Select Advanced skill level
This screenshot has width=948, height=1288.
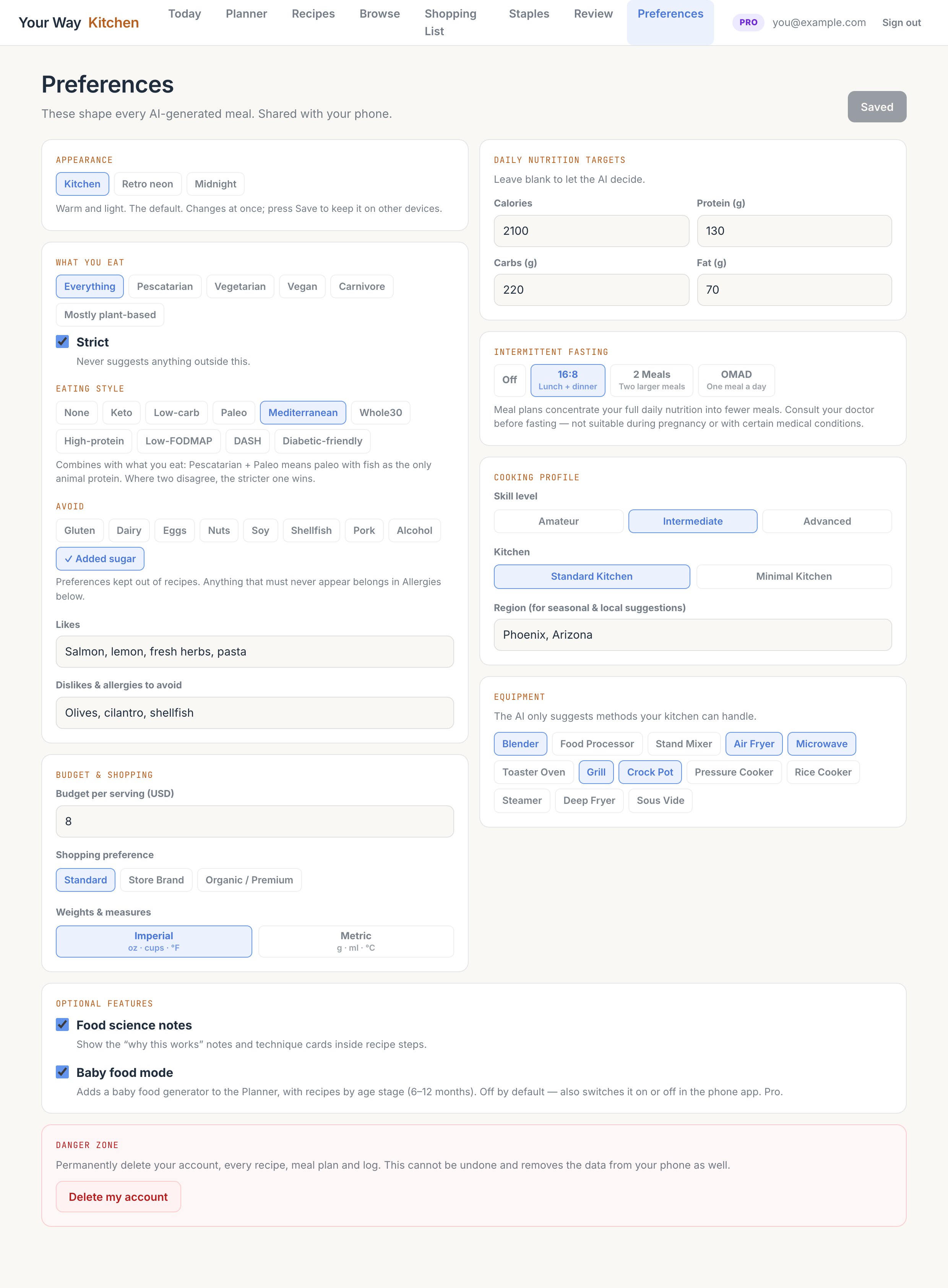point(827,521)
